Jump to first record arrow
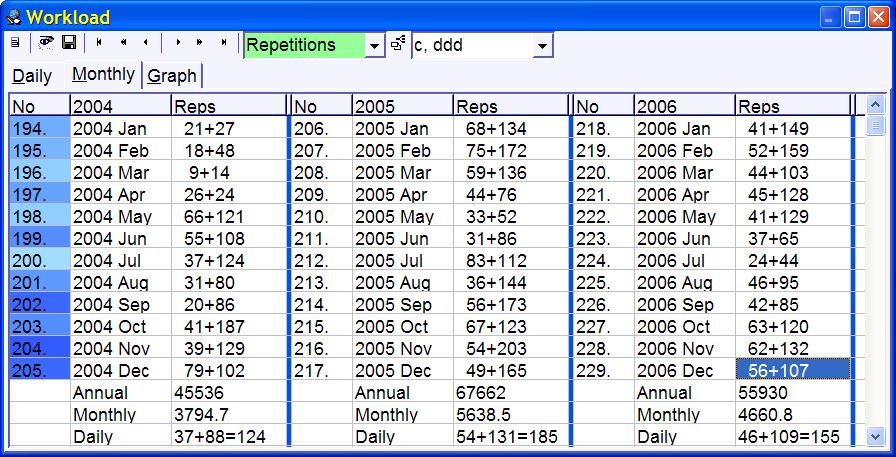This screenshot has width=896, height=457. coord(99,42)
